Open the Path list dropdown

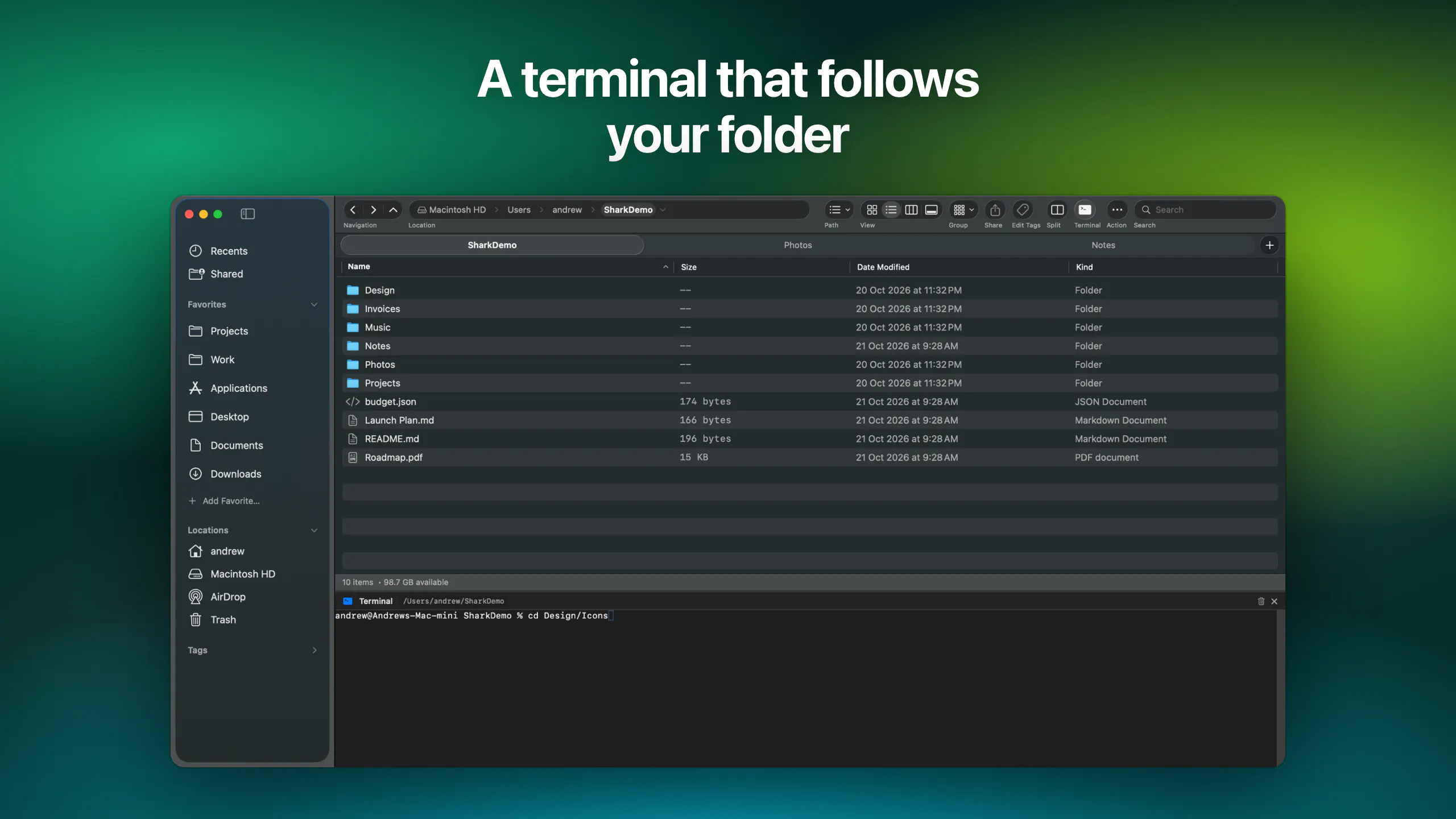(839, 210)
